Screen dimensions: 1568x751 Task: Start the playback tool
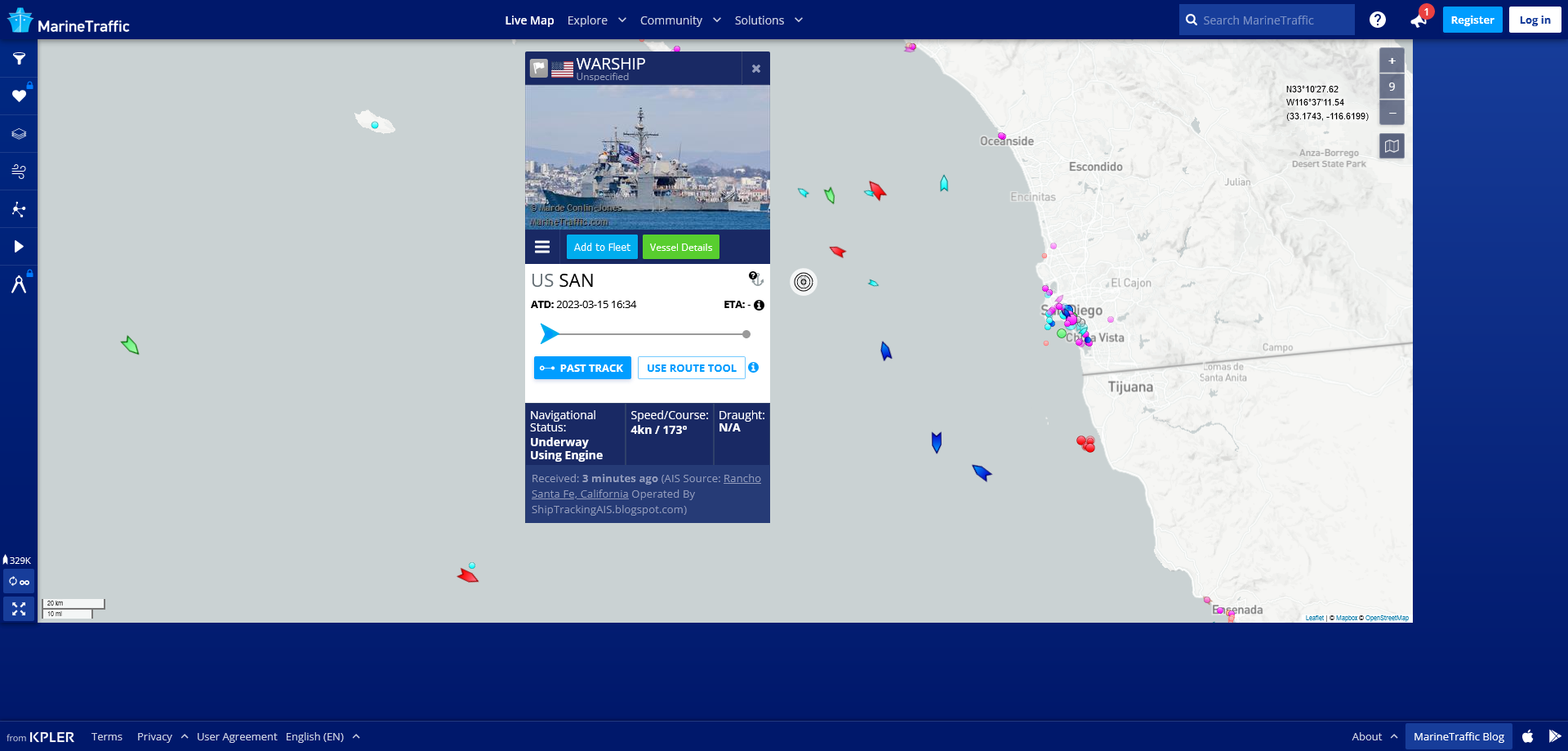coord(19,247)
